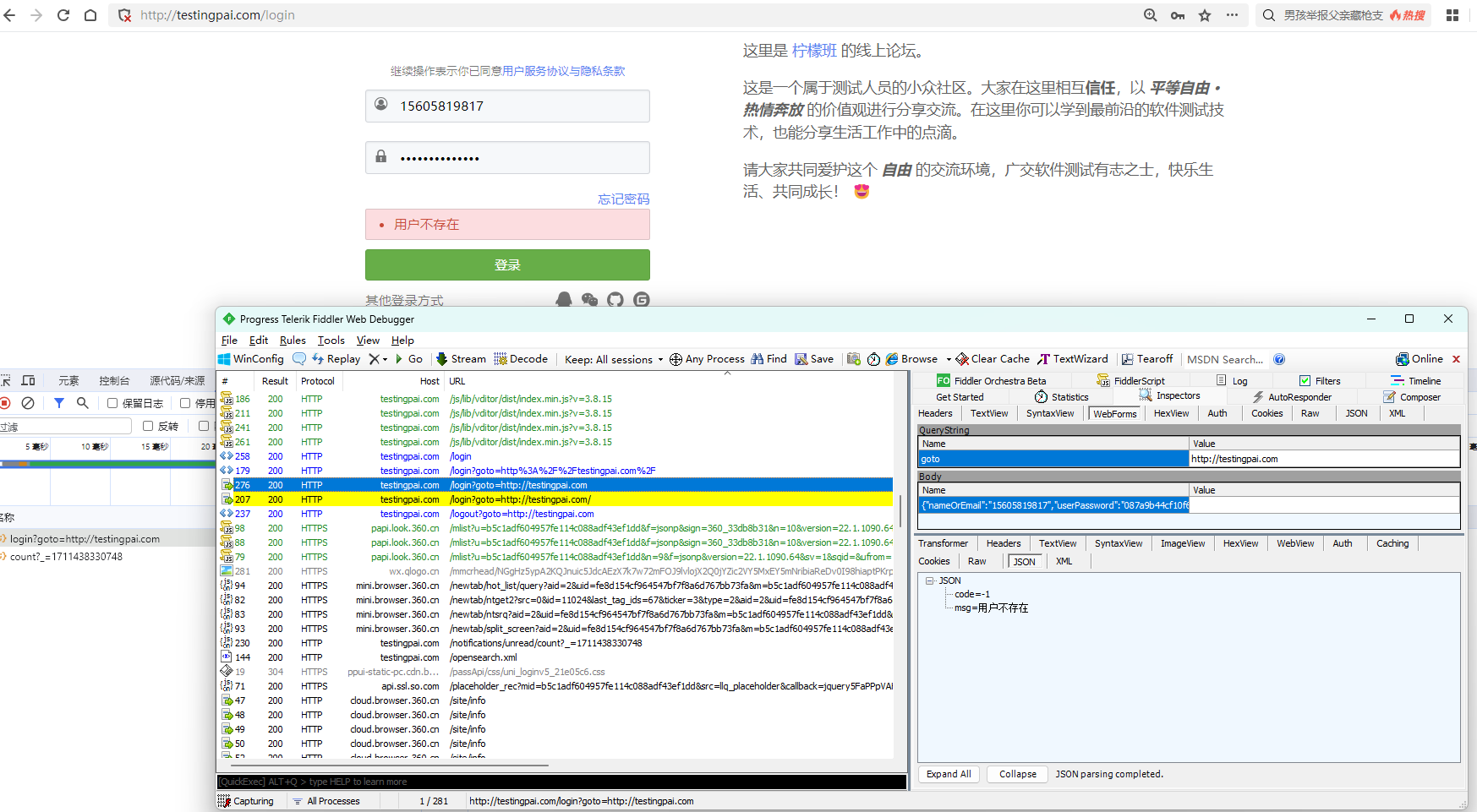Open the FiddlerScript tab
Viewport: 1477px width, 812px height.
pyautogui.click(x=1130, y=381)
